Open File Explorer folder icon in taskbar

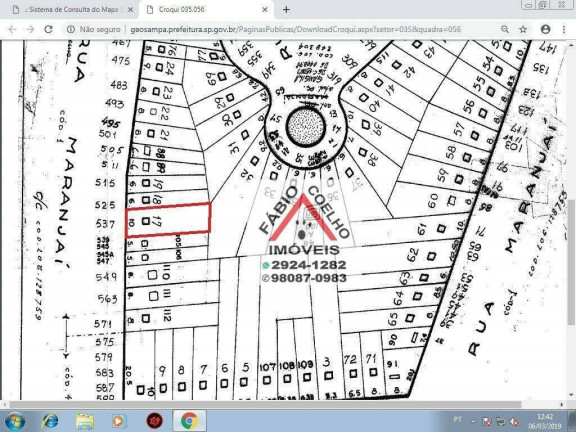coord(85,421)
